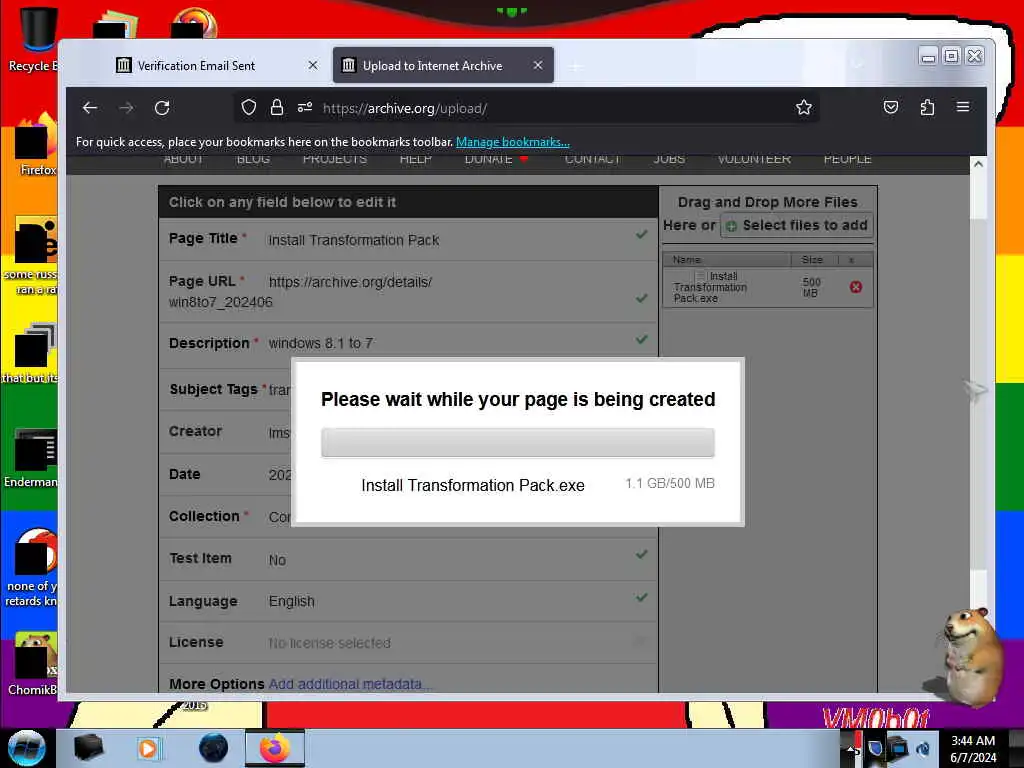
Task: Remove Install Transformation Pack.exe with red X
Action: click(x=856, y=287)
